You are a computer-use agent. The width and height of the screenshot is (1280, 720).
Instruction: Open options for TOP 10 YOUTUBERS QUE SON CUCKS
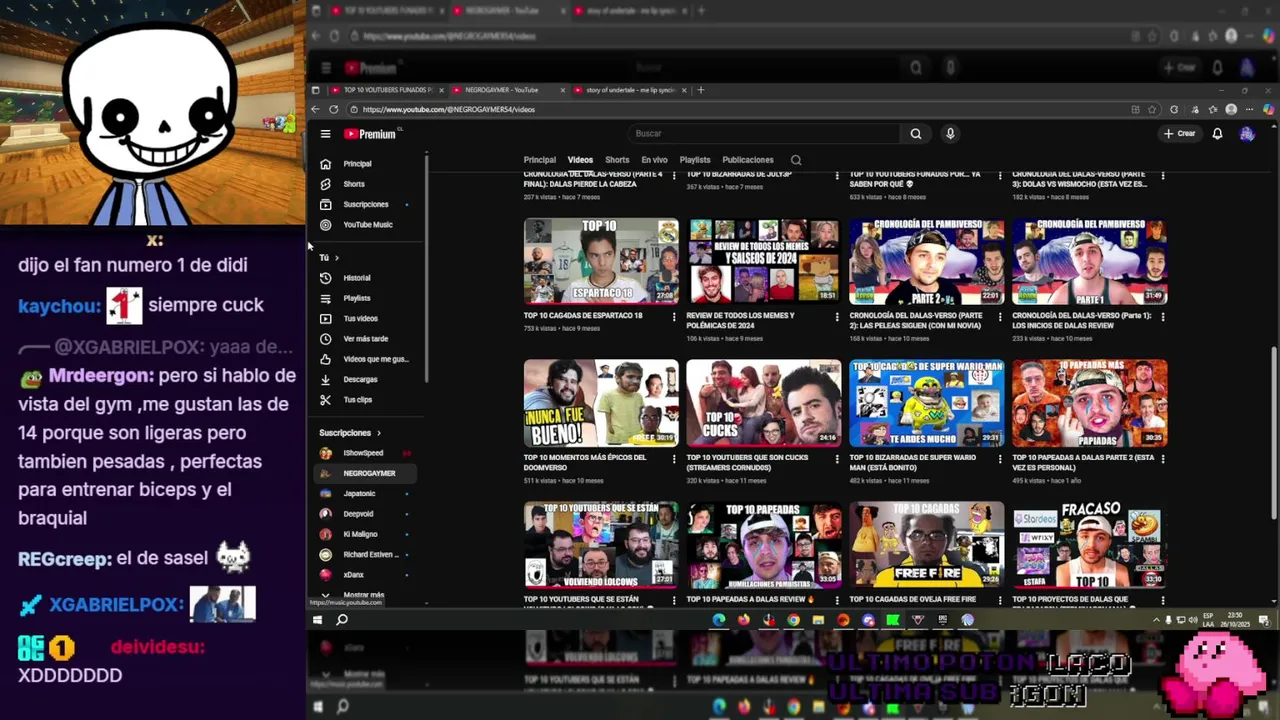click(x=837, y=459)
